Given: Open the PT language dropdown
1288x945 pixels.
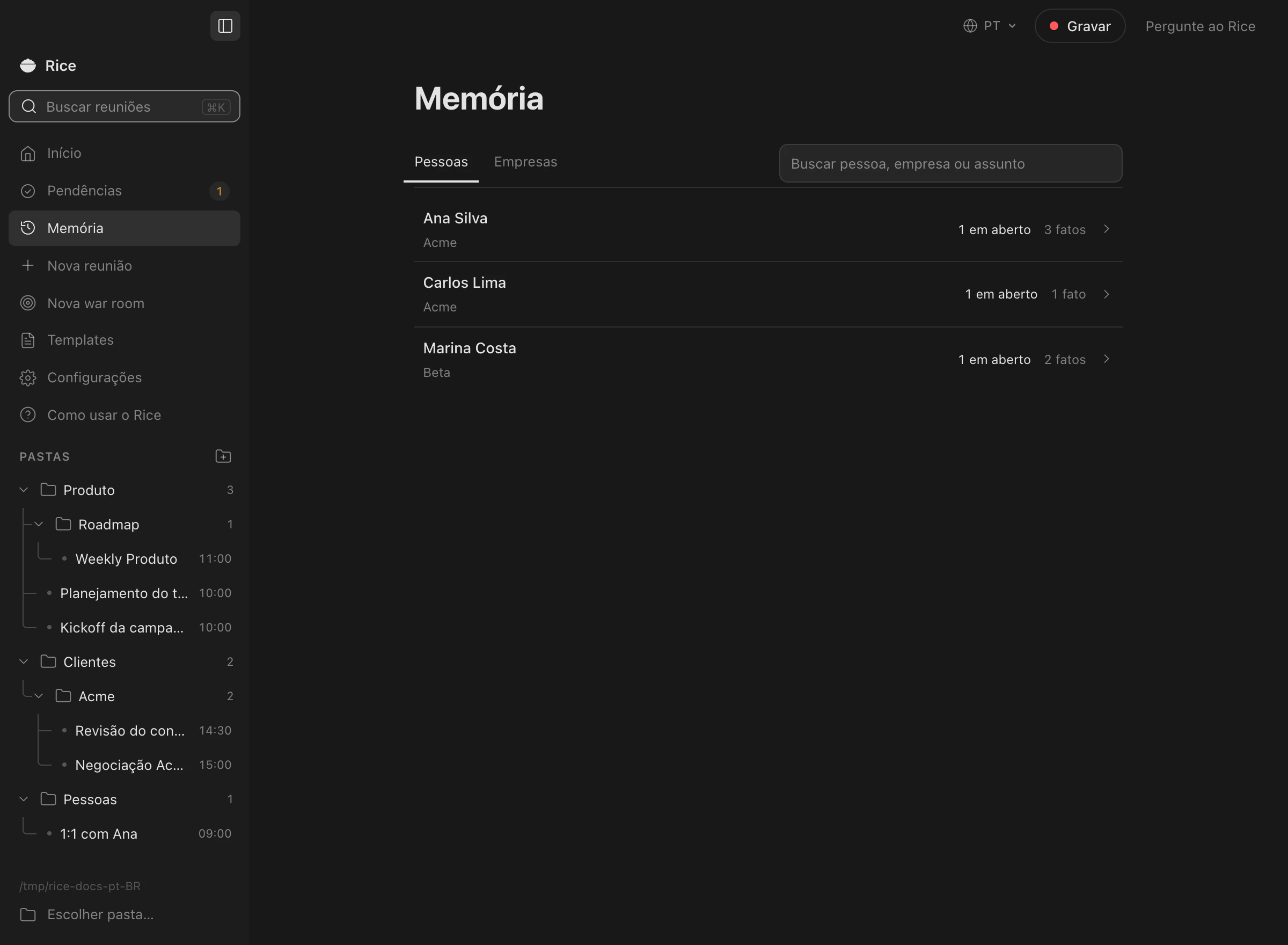Looking at the screenshot, I should coord(990,26).
